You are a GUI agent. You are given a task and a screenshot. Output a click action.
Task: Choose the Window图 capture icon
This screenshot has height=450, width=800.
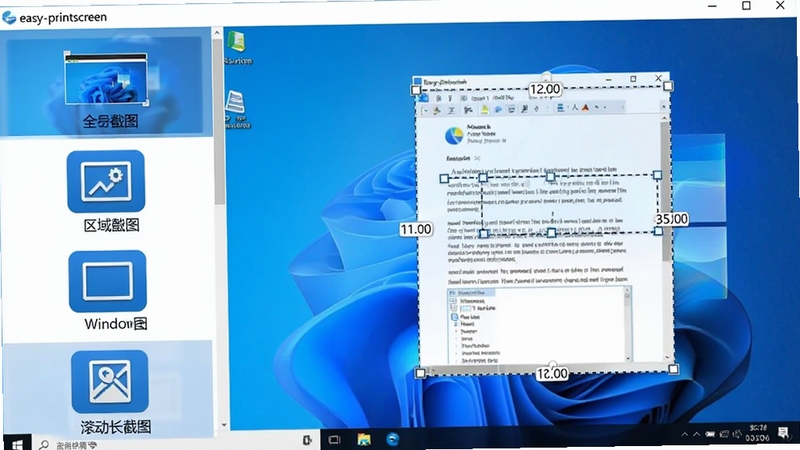(108, 281)
